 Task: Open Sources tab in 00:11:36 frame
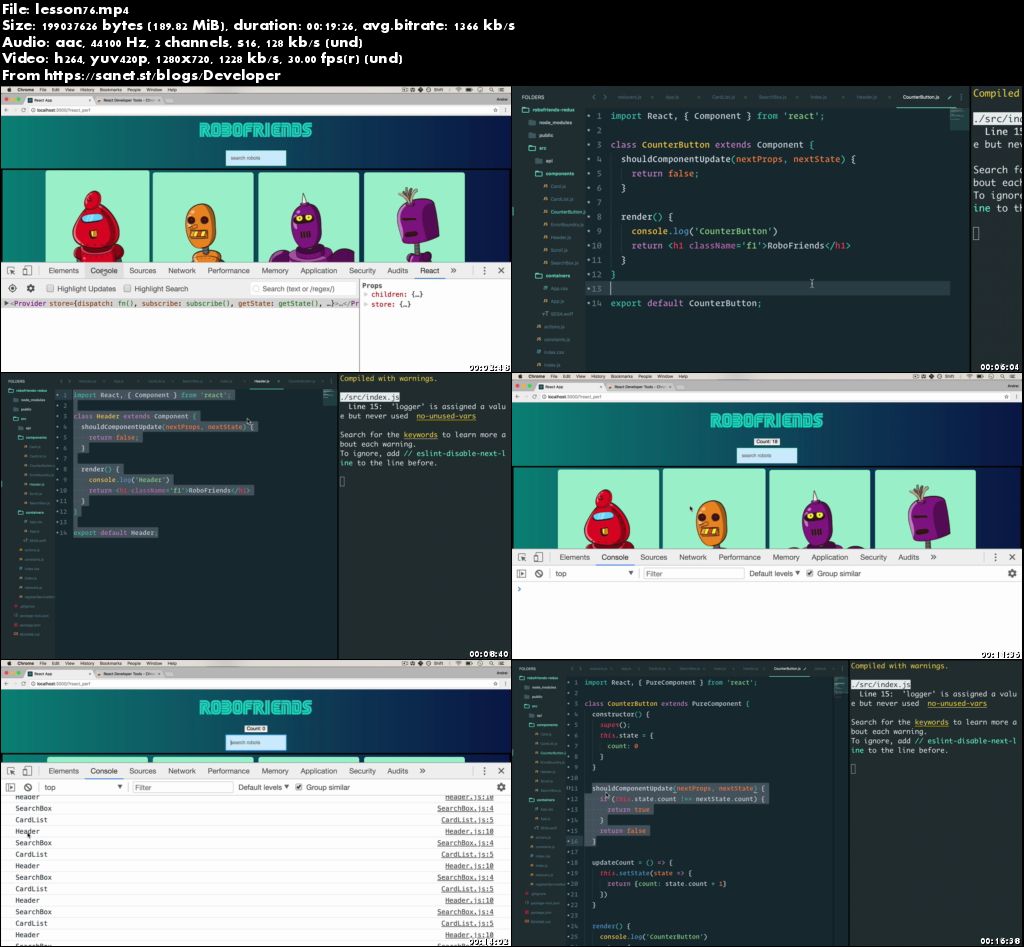click(x=654, y=557)
